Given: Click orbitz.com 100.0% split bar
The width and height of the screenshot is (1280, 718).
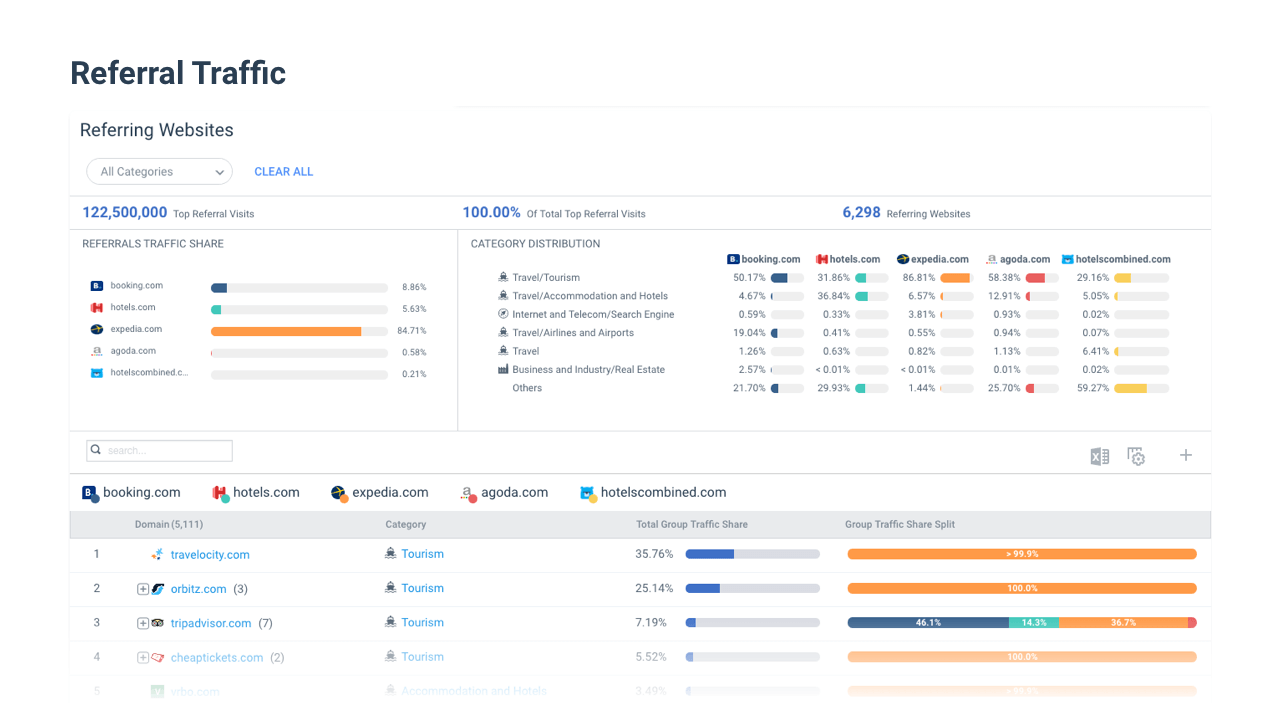Looking at the screenshot, I should [x=1022, y=589].
